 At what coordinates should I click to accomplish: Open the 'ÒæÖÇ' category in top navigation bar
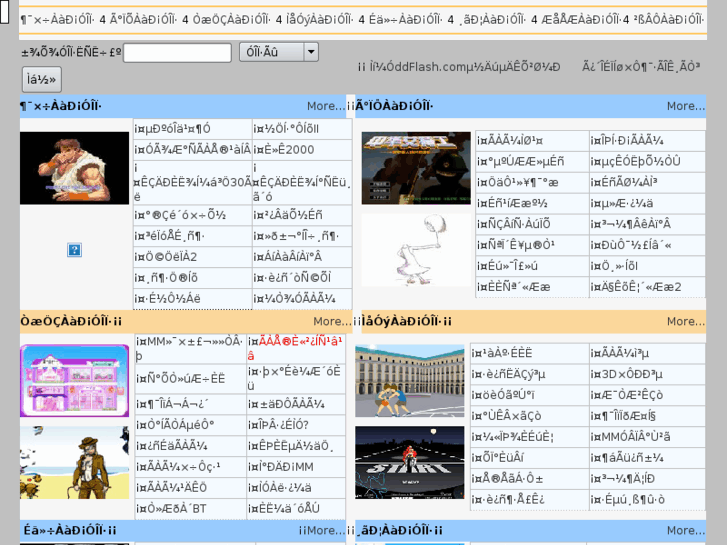pos(231,19)
